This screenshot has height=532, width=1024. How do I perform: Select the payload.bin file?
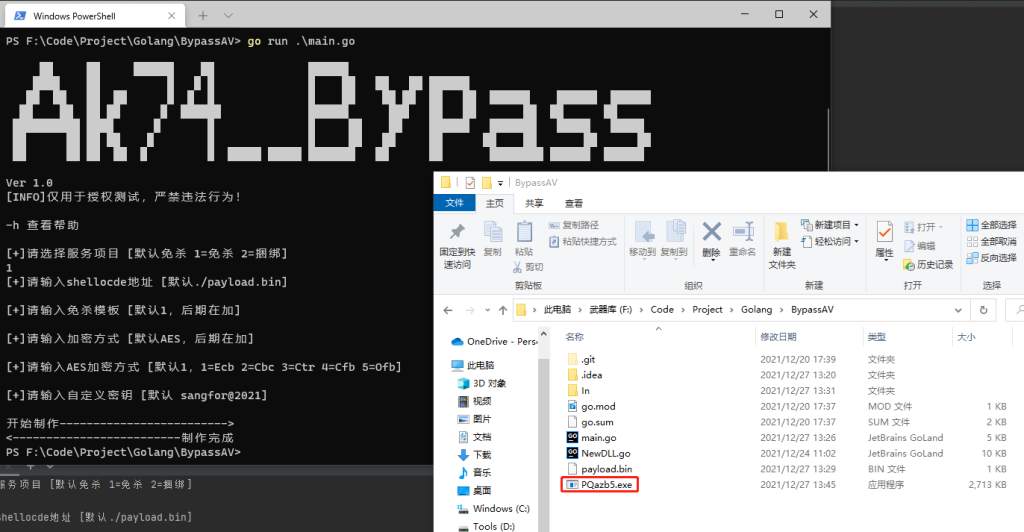tap(600, 469)
